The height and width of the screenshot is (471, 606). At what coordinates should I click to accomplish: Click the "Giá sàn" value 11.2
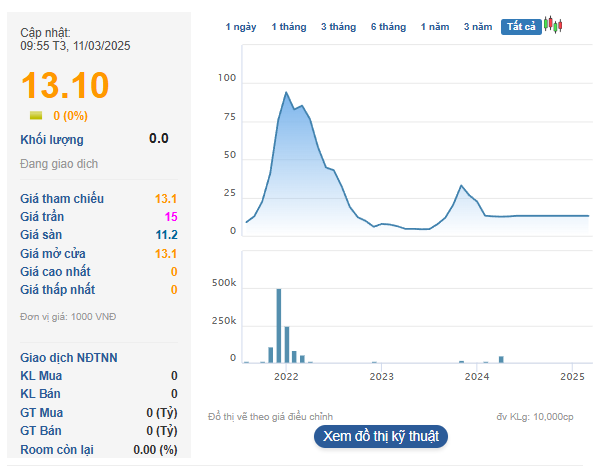(167, 235)
